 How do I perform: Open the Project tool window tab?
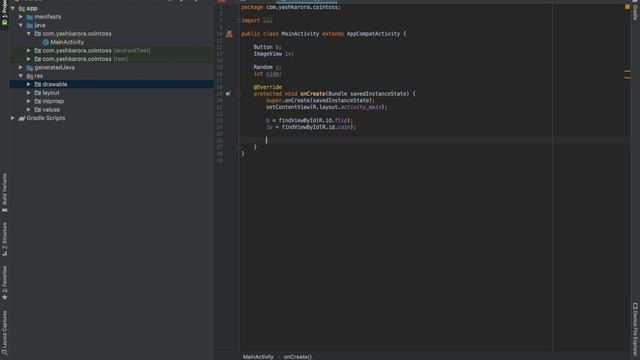point(4,14)
